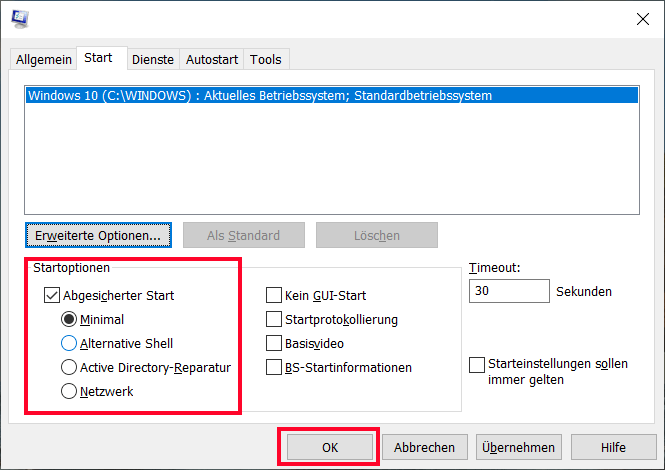
Task: Close the system configuration dialog
Action: [643, 19]
